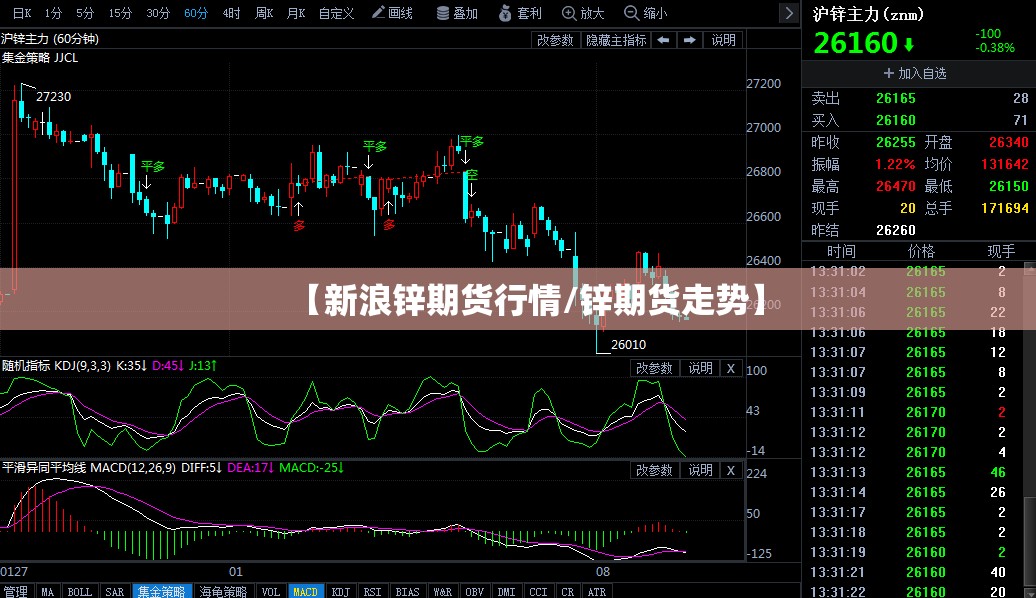
Task: Select the 4时 timeframe
Action: coord(231,13)
